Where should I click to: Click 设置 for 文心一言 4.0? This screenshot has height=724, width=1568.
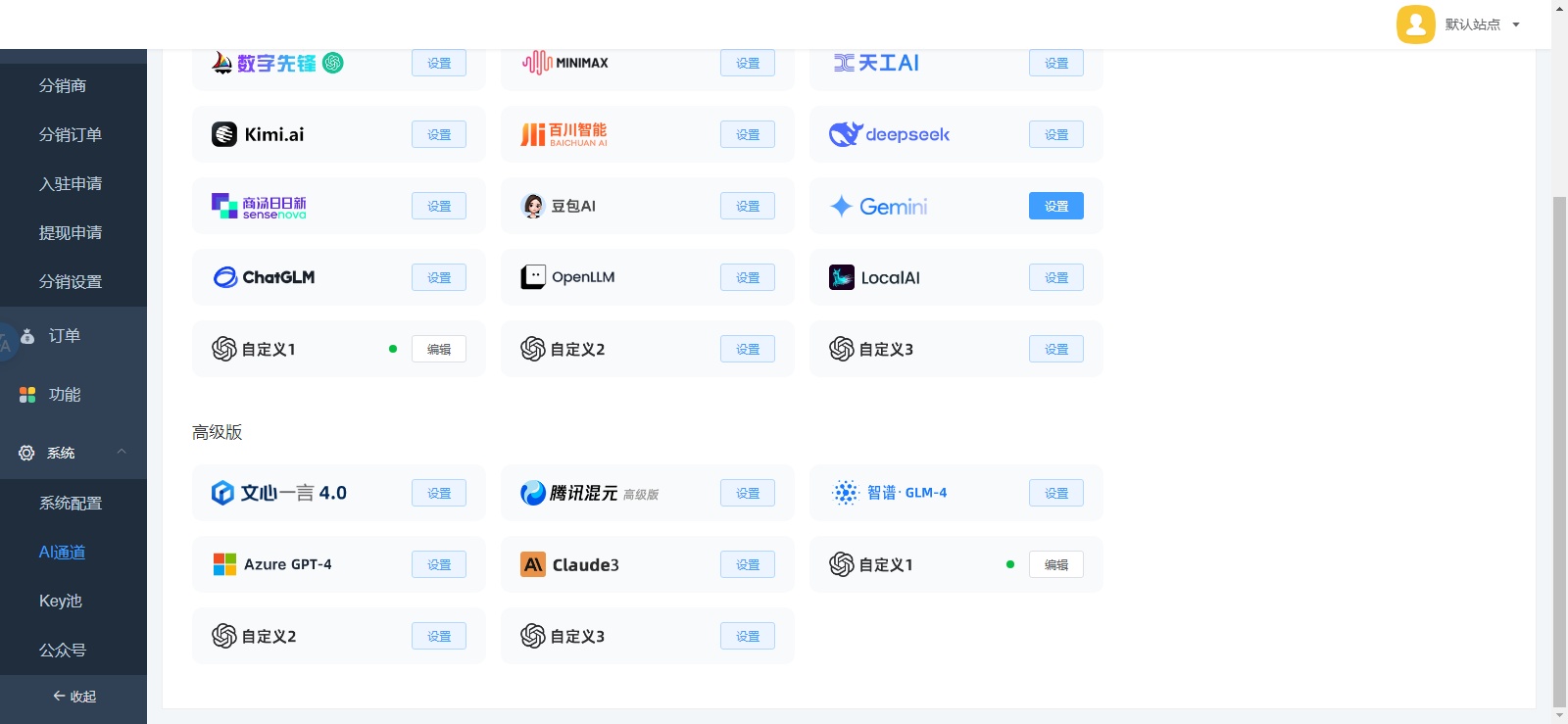point(439,493)
